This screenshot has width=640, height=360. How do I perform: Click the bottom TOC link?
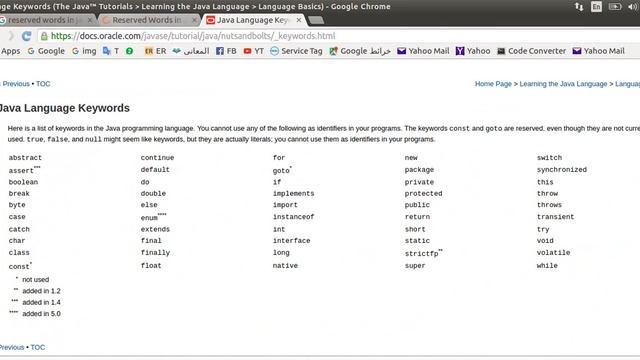[38, 347]
